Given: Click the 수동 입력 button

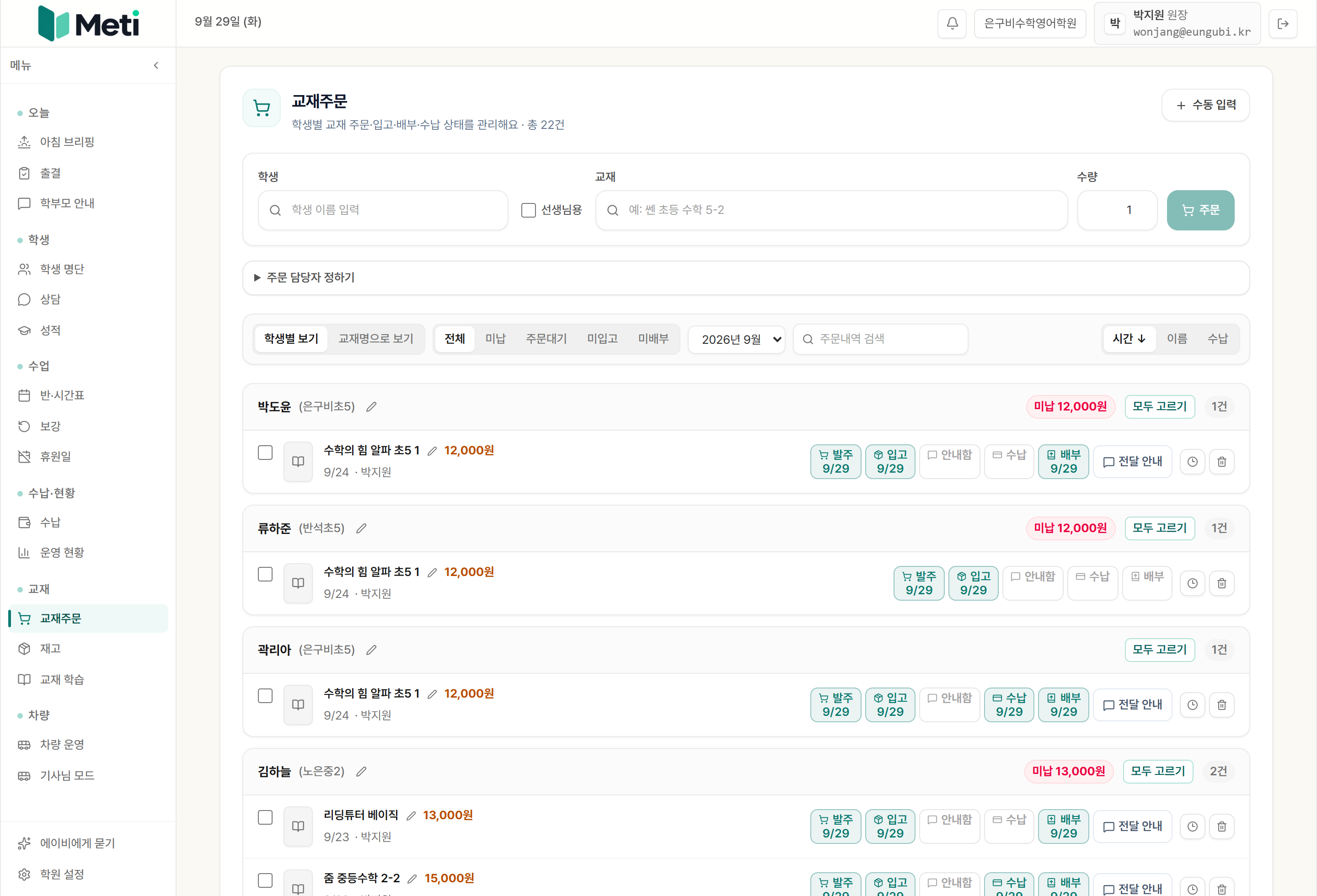Looking at the screenshot, I should click(1205, 105).
